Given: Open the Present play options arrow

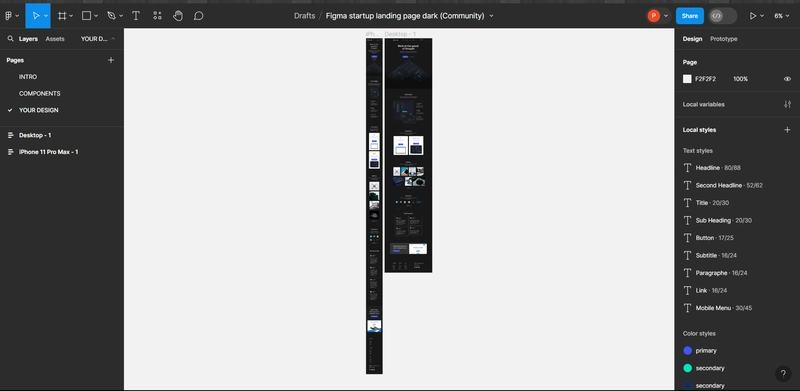Looking at the screenshot, I should [x=762, y=16].
